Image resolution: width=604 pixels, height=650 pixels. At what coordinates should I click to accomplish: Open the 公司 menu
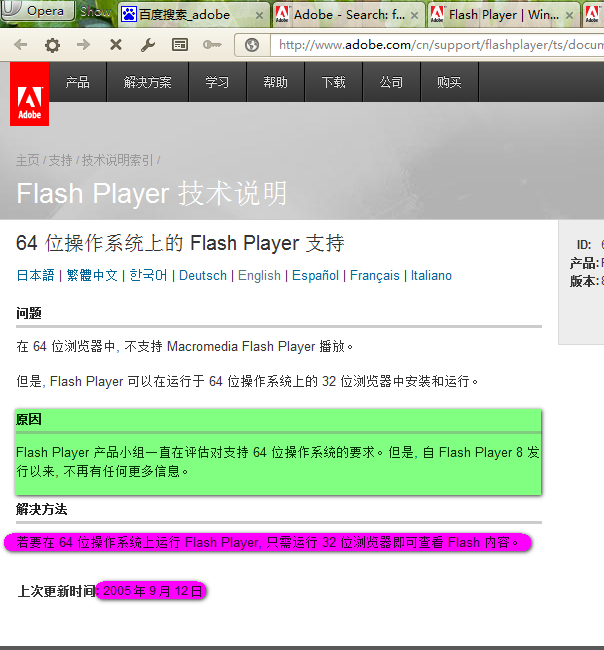pyautogui.click(x=392, y=82)
